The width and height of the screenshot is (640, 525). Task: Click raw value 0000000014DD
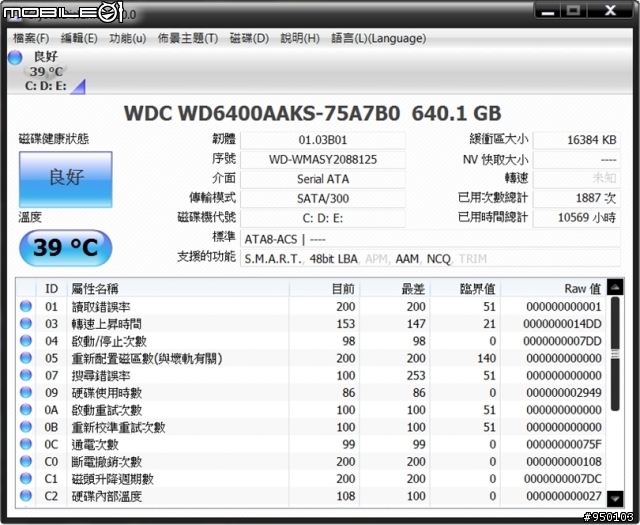click(562, 324)
